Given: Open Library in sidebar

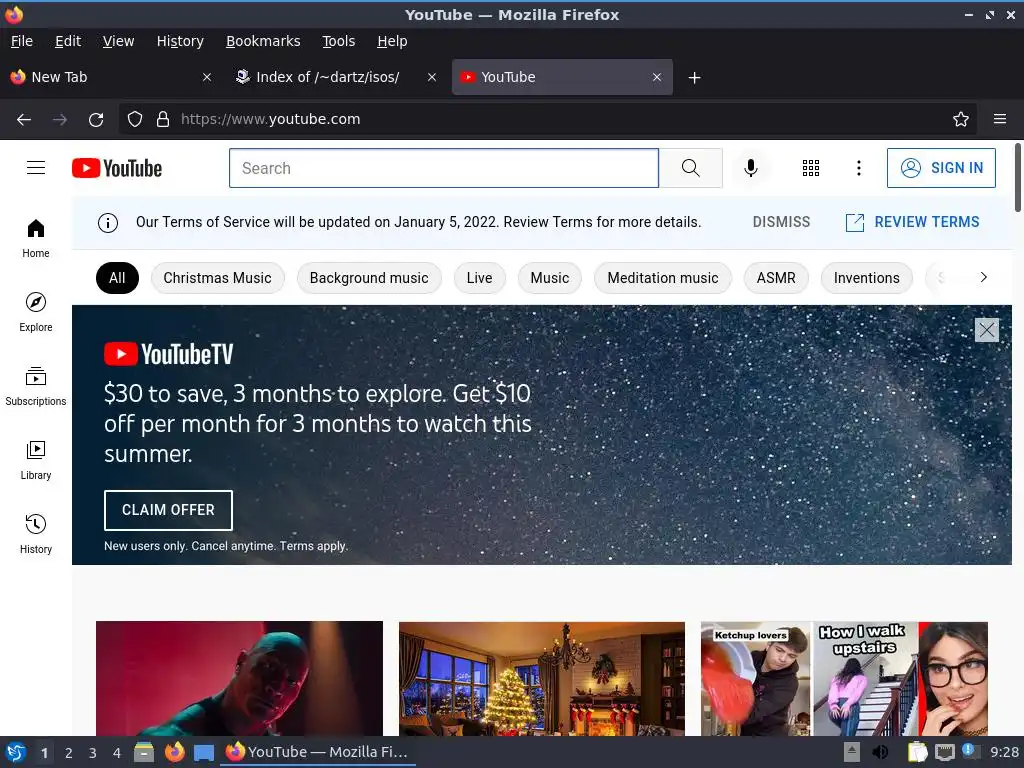Looking at the screenshot, I should (36, 460).
